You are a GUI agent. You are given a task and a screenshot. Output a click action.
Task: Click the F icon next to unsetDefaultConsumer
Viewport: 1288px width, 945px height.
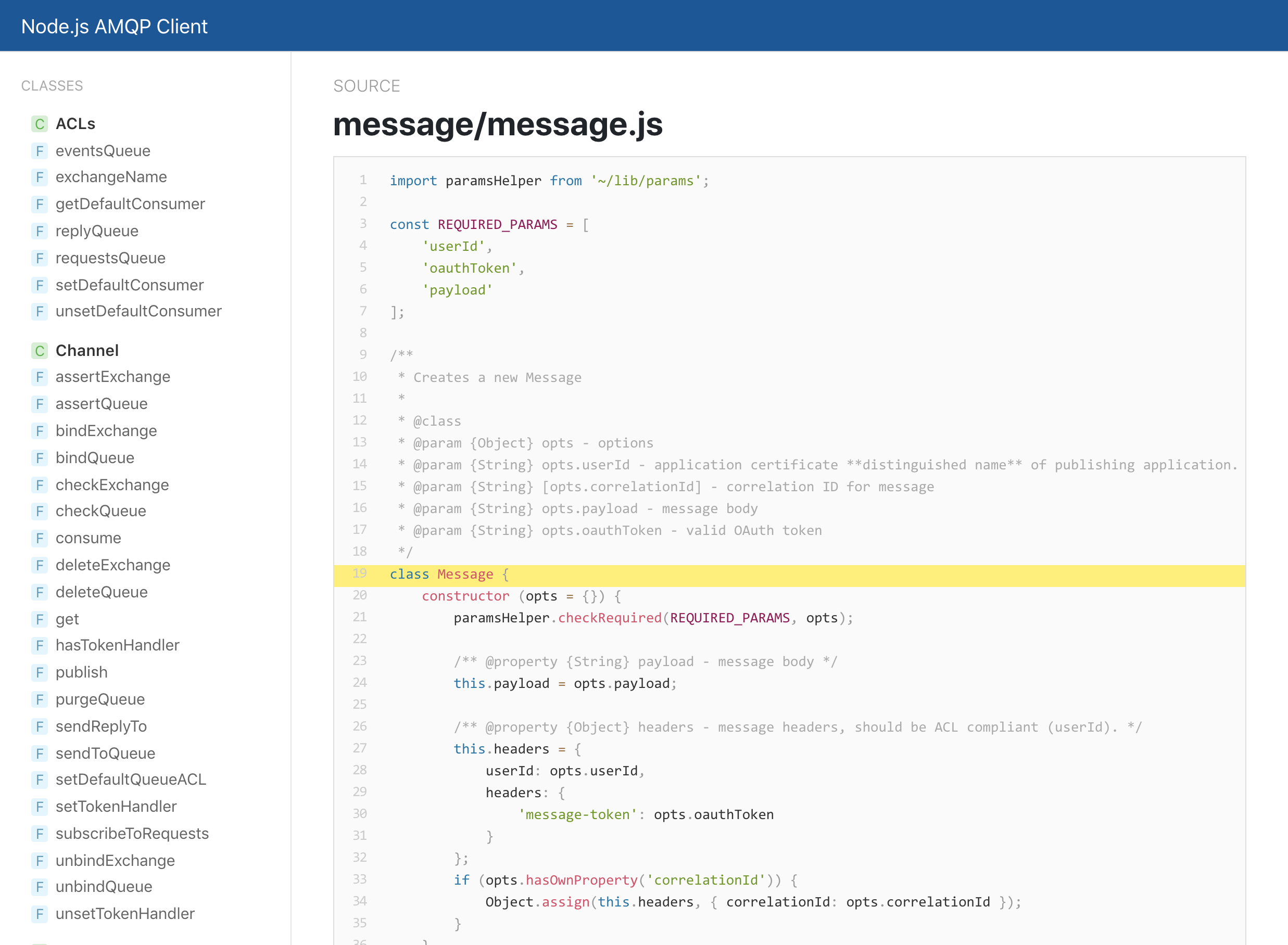[40, 311]
